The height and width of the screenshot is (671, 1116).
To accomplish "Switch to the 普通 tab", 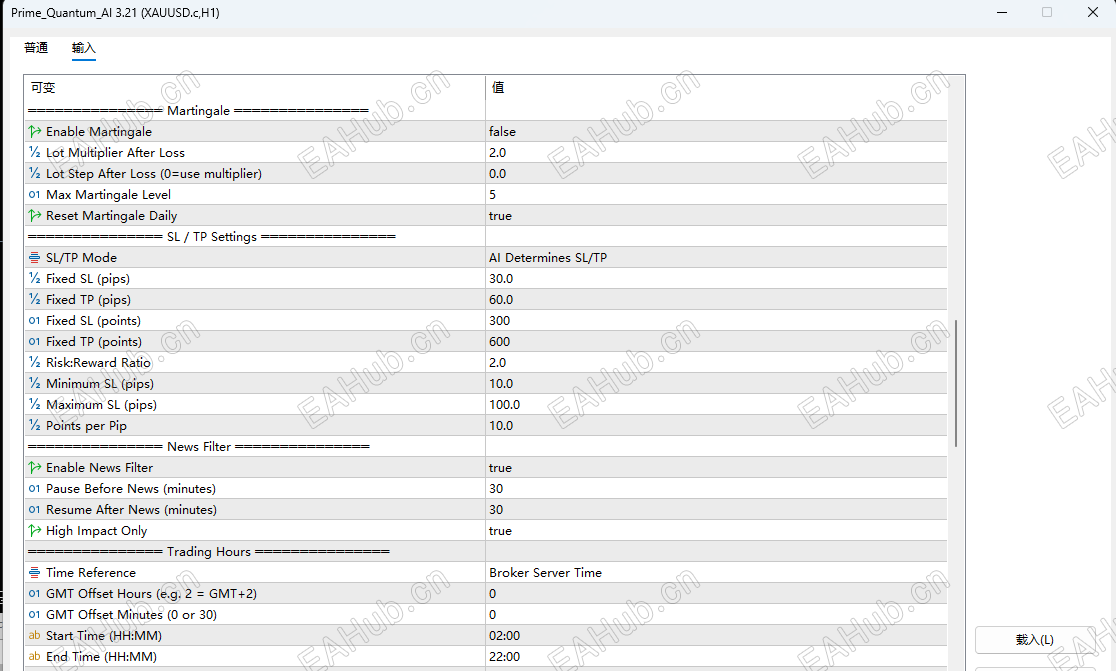I will pyautogui.click(x=36, y=48).
